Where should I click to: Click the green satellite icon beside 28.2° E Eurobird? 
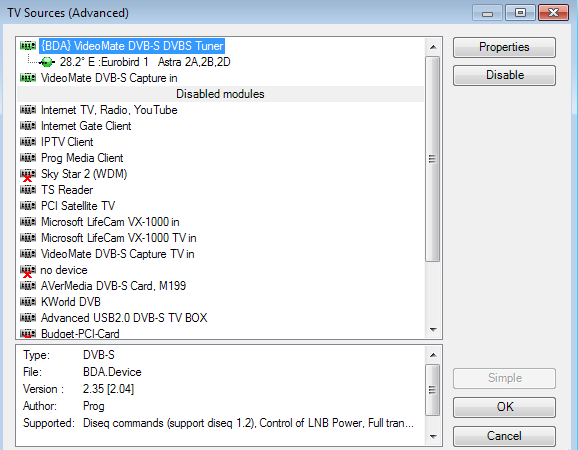click(x=47, y=62)
